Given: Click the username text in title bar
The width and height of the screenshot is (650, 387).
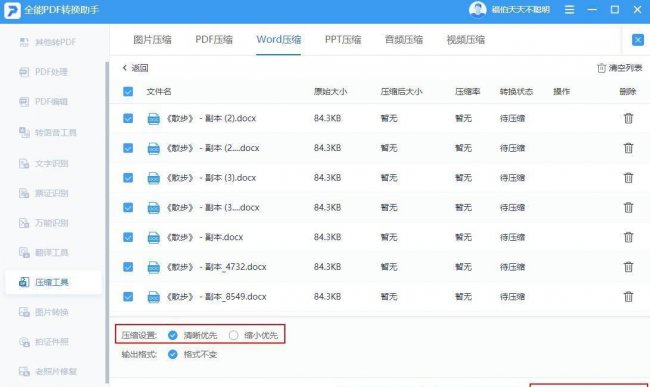Looking at the screenshot, I should click(521, 10).
